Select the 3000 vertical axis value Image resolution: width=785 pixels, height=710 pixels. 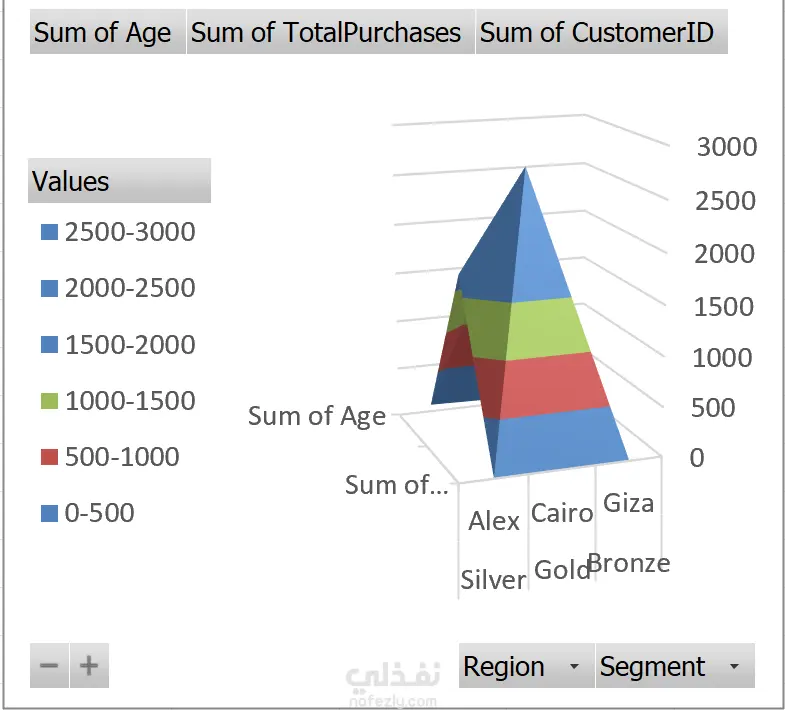click(727, 147)
